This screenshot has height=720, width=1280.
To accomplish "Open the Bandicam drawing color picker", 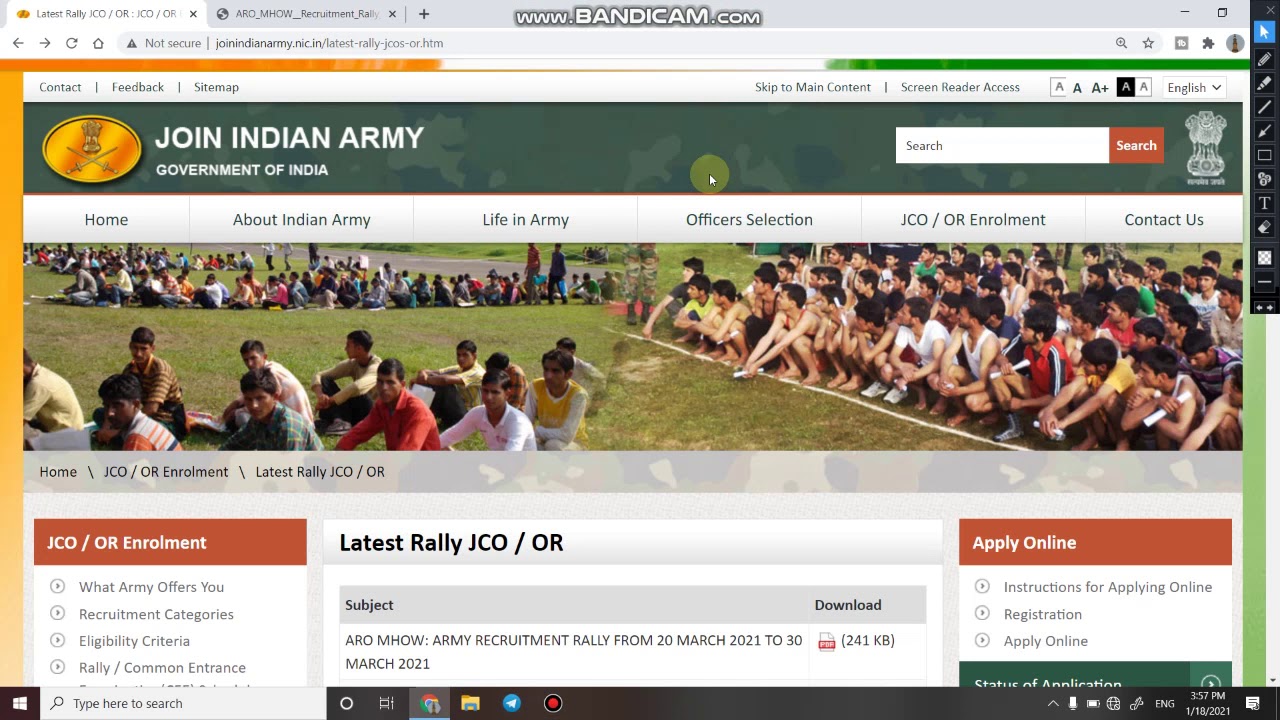I will 1264,257.
